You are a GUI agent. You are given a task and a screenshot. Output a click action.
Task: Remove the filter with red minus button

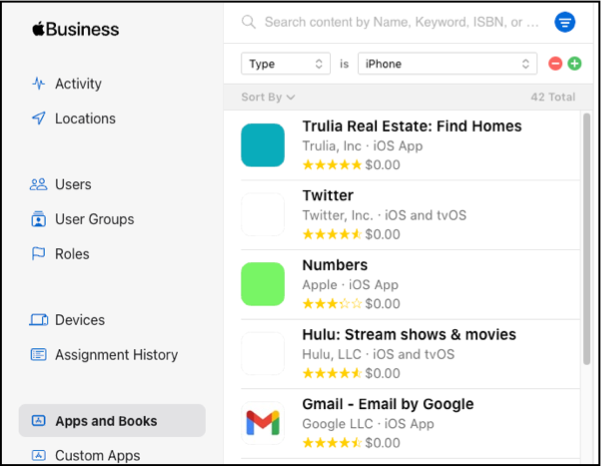pos(556,64)
